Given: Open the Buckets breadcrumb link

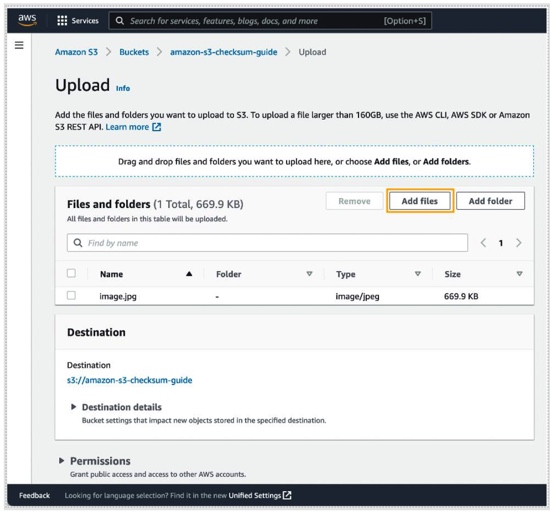Looking at the screenshot, I should [134, 52].
